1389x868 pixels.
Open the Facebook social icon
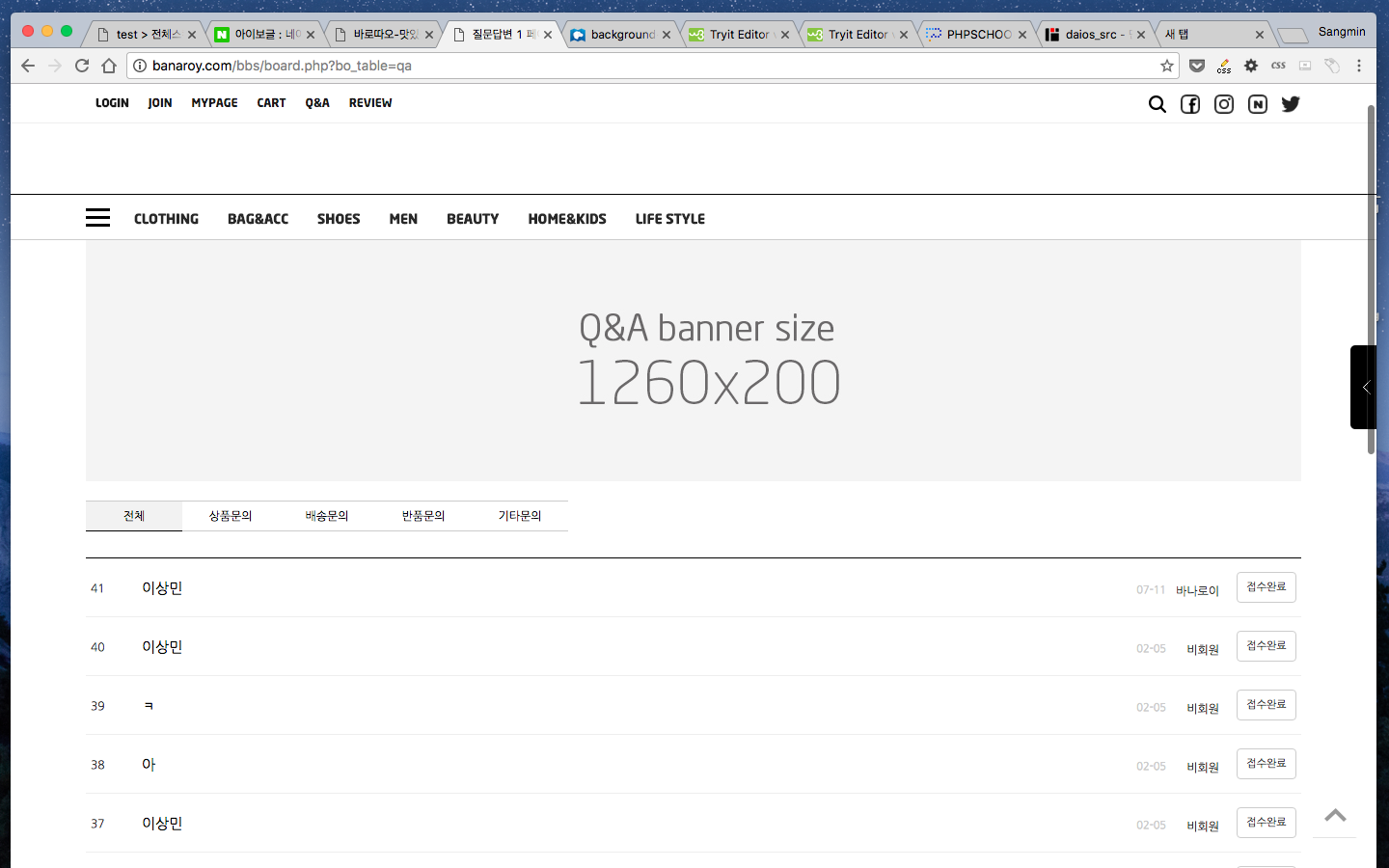(x=1190, y=104)
